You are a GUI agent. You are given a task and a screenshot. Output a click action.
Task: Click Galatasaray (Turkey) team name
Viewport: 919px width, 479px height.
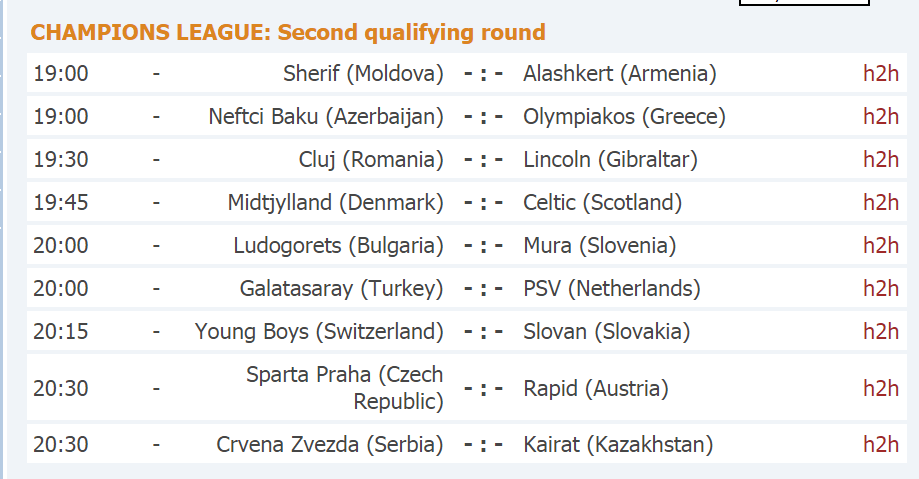pyautogui.click(x=342, y=289)
